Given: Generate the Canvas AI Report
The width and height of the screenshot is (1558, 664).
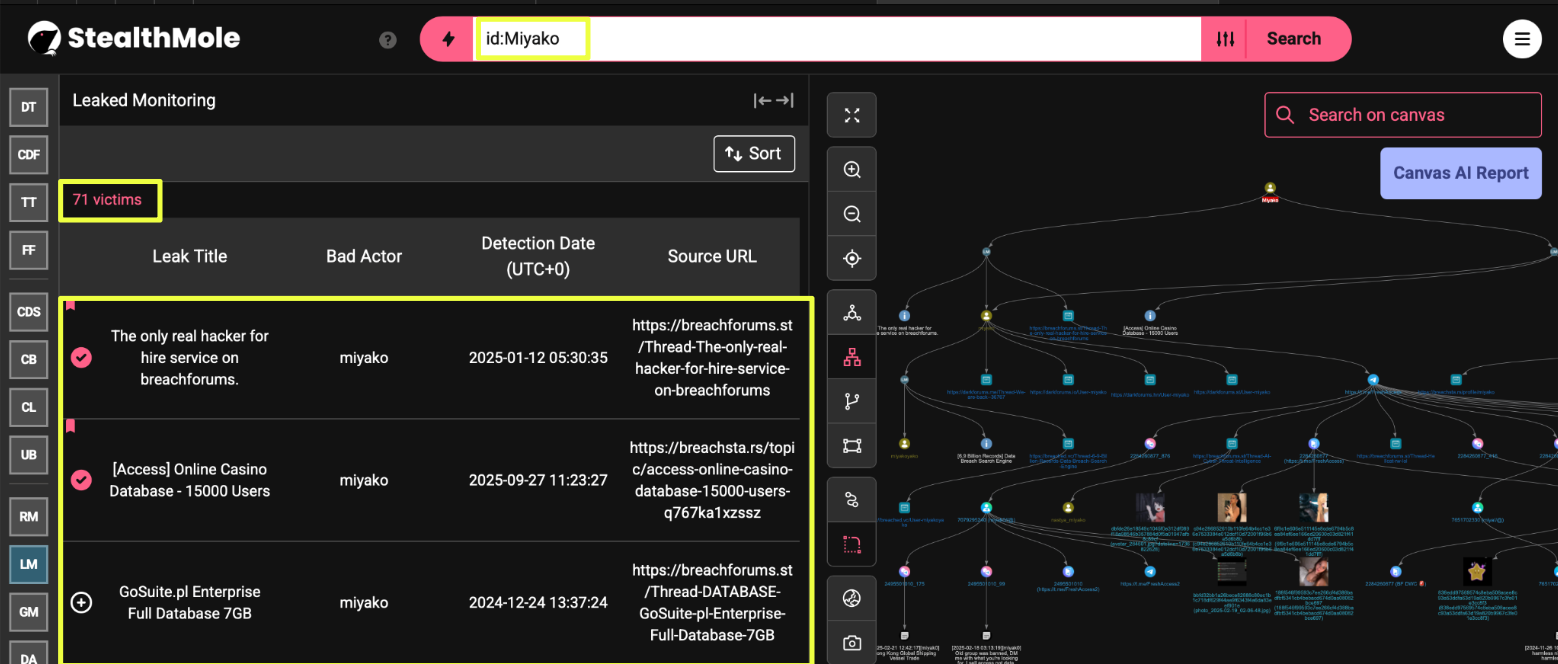Looking at the screenshot, I should tap(1460, 173).
